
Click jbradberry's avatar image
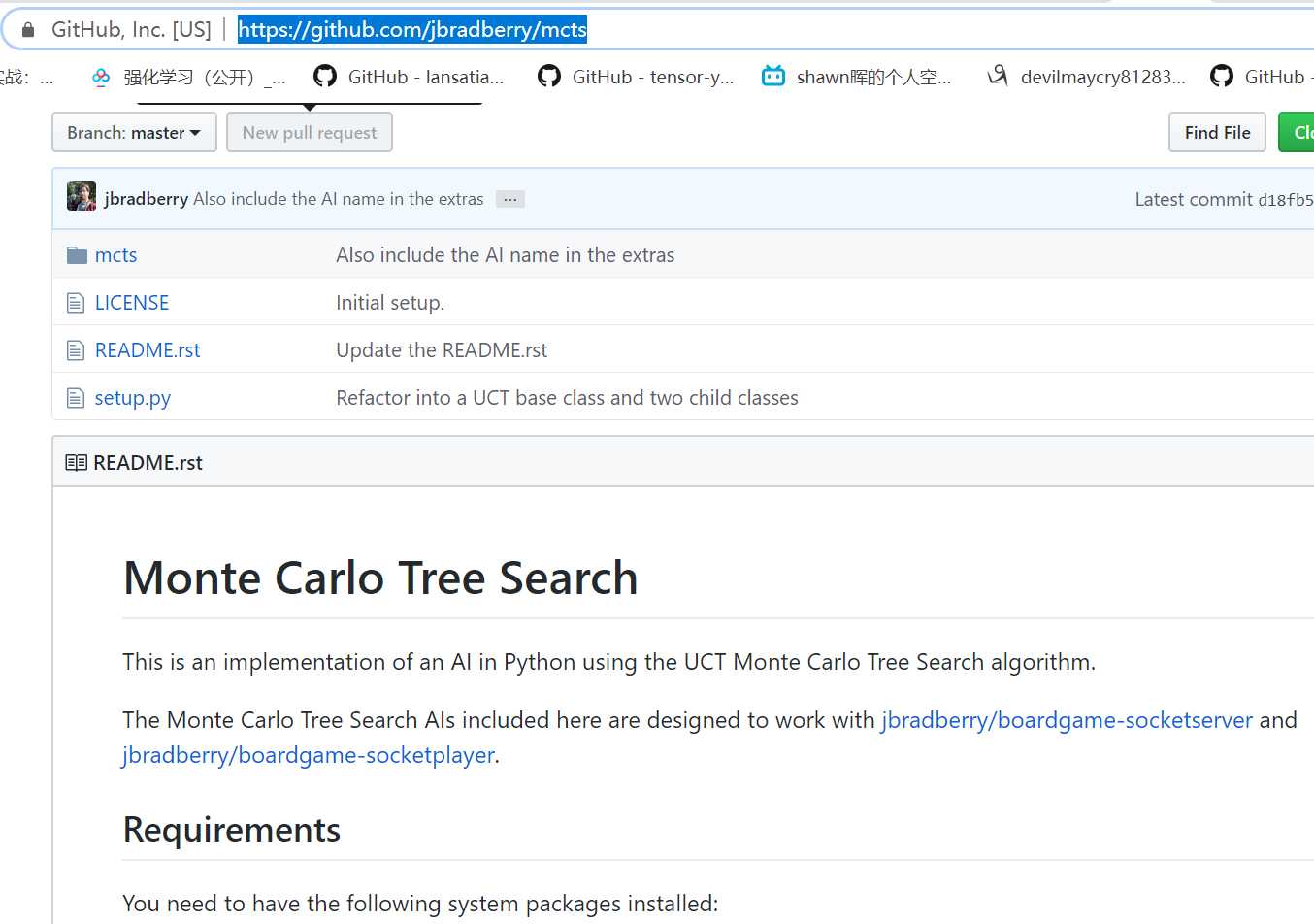tap(82, 197)
